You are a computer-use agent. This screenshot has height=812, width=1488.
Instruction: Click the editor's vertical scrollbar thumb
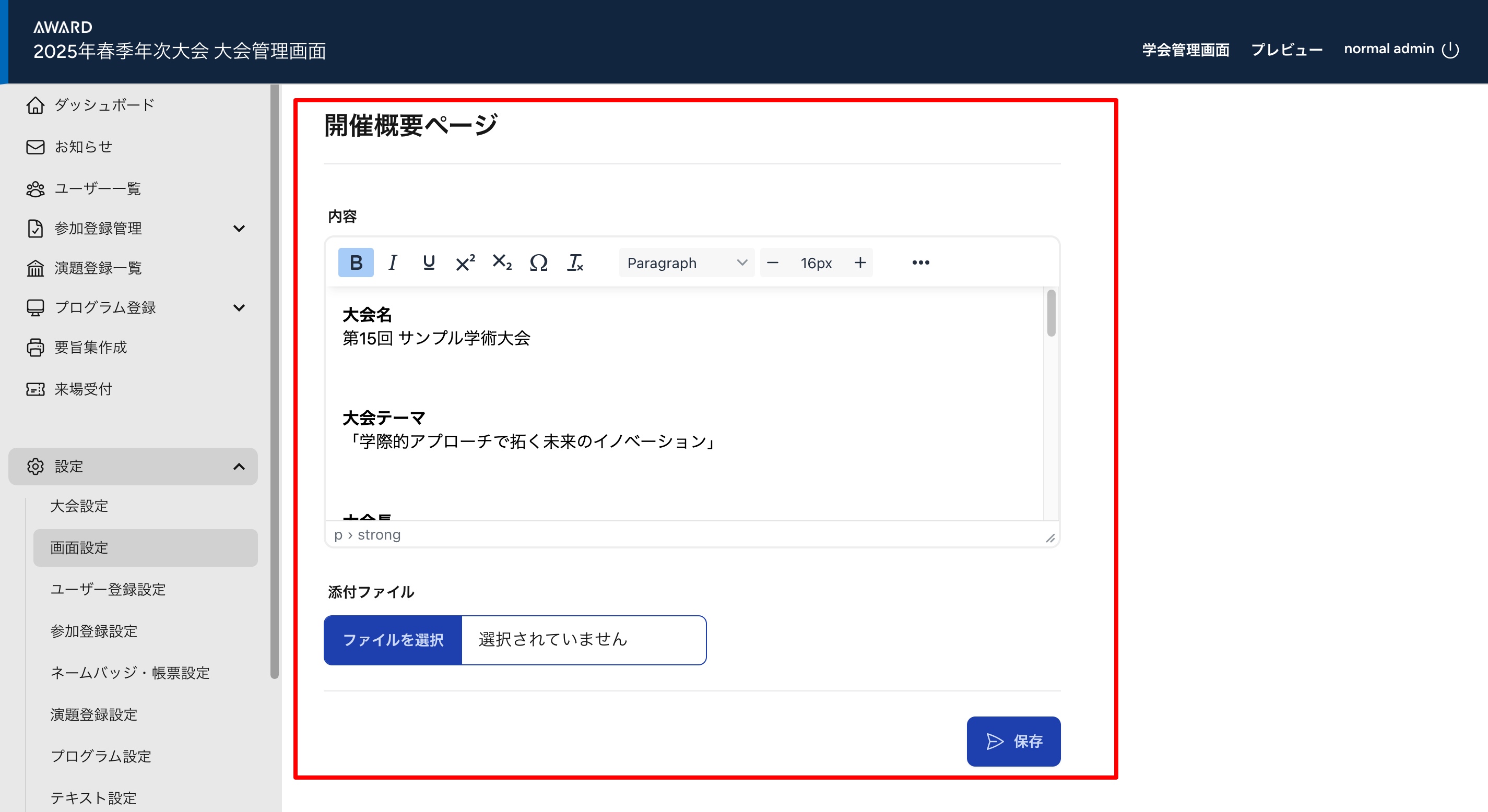coord(1050,314)
